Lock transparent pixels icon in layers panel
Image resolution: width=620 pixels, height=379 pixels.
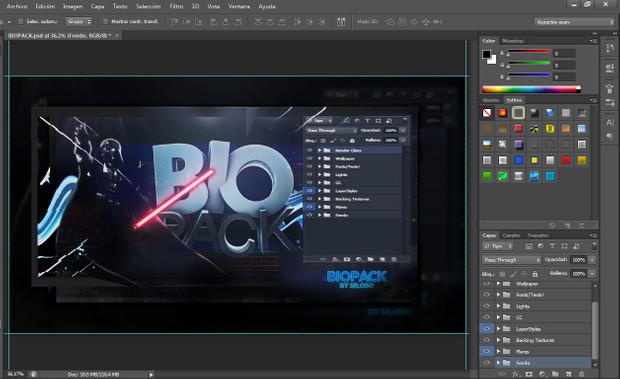[x=502, y=274]
